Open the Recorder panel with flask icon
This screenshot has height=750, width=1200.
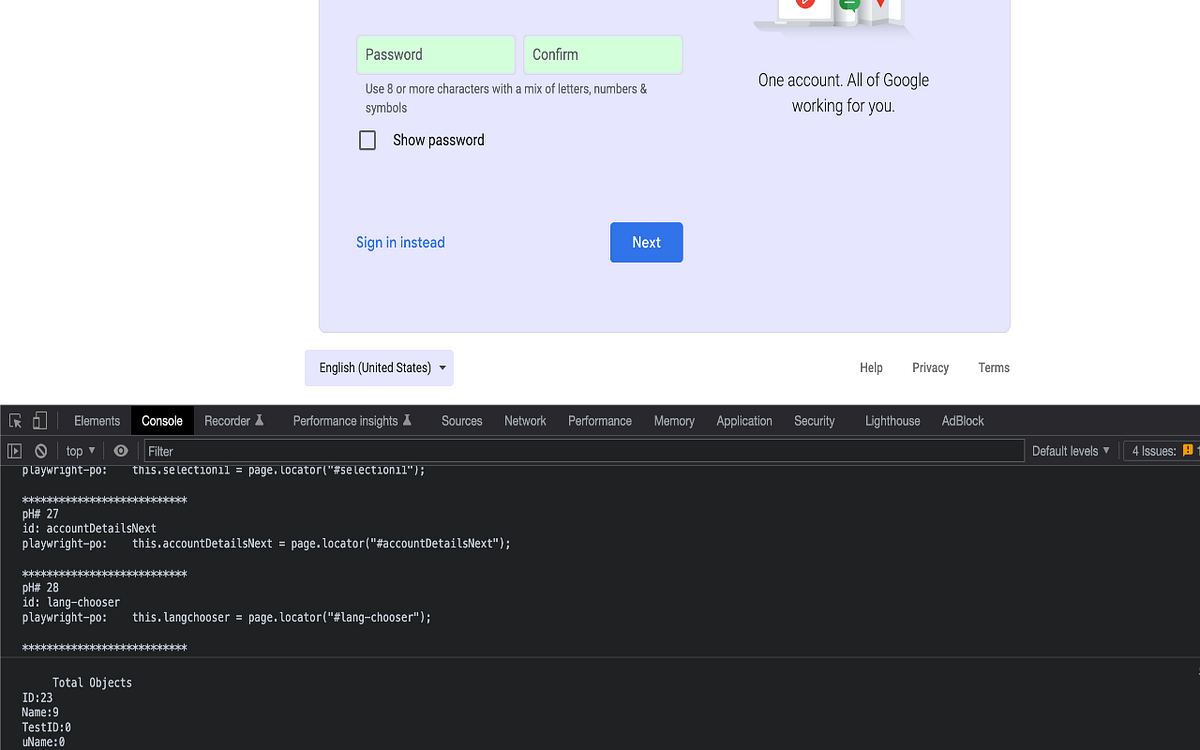point(233,420)
